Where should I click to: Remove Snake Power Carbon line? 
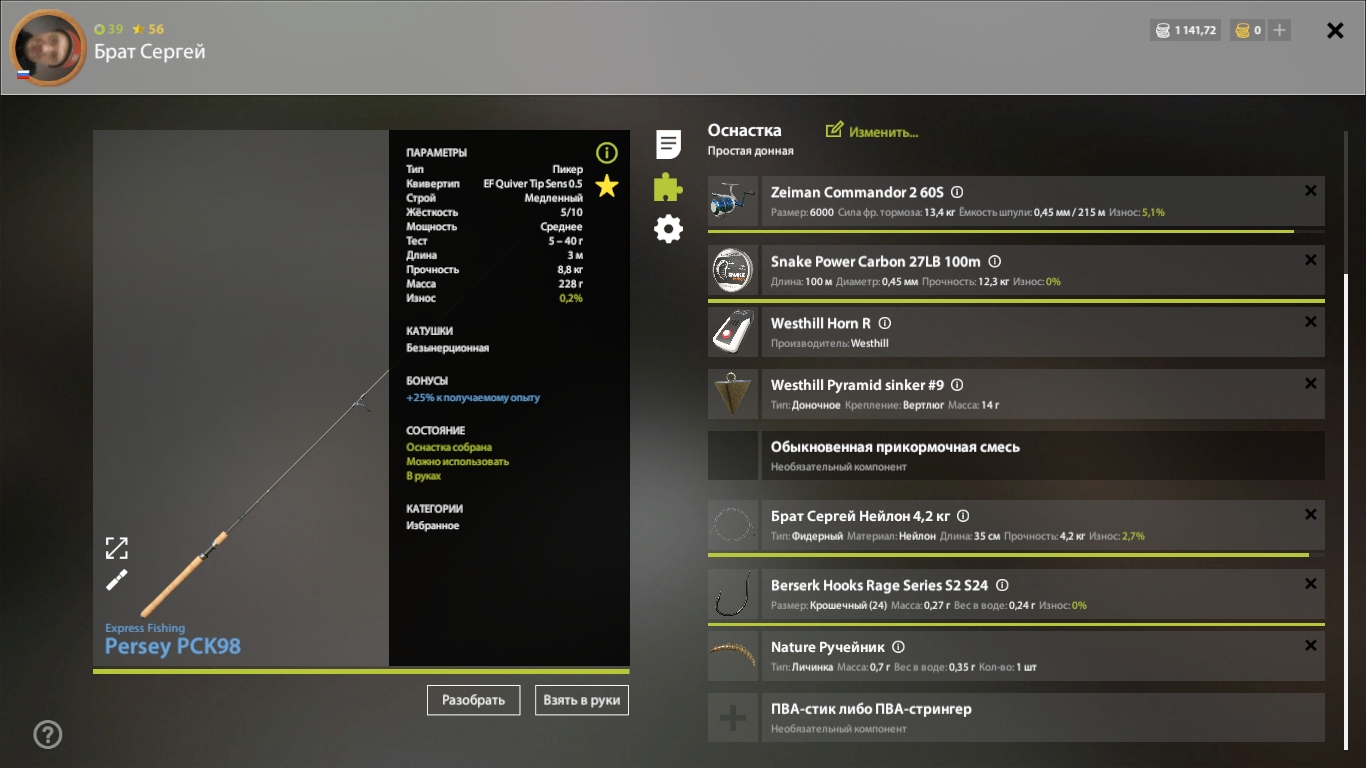[1310, 260]
